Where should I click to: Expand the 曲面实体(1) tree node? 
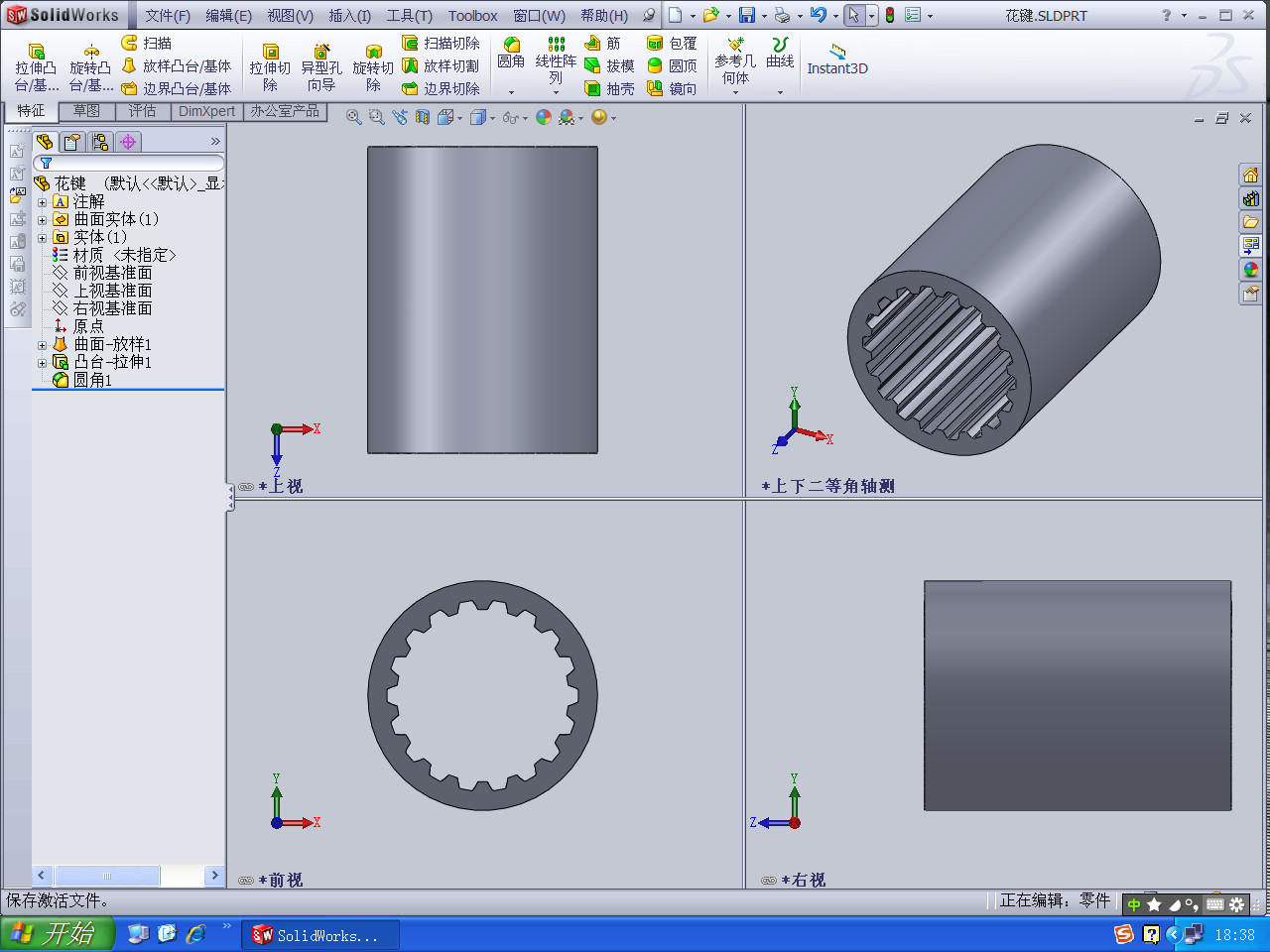[42, 220]
